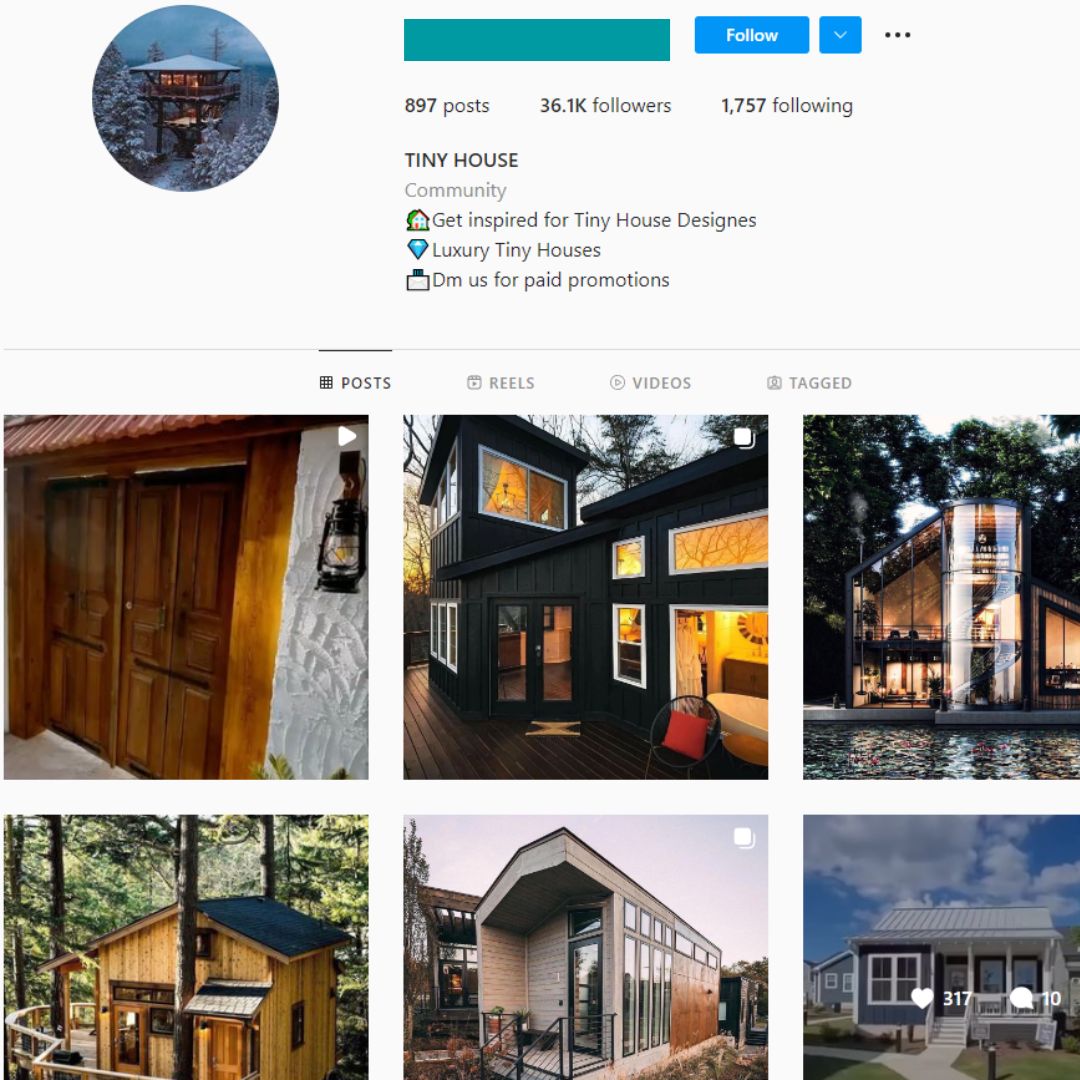
Task: Click the posts grid icon
Action: point(326,382)
